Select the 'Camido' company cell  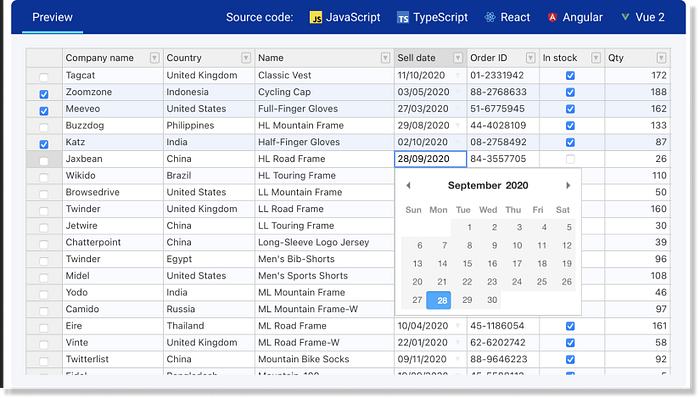(113, 309)
